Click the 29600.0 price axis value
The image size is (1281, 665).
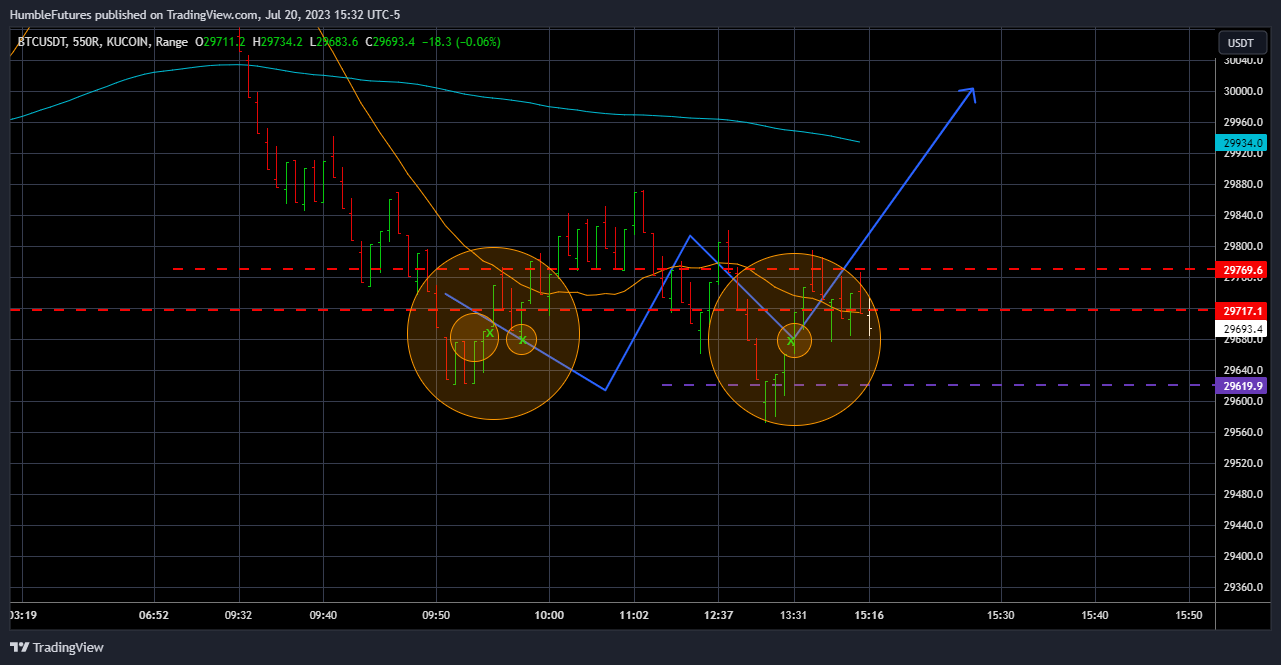[1244, 401]
